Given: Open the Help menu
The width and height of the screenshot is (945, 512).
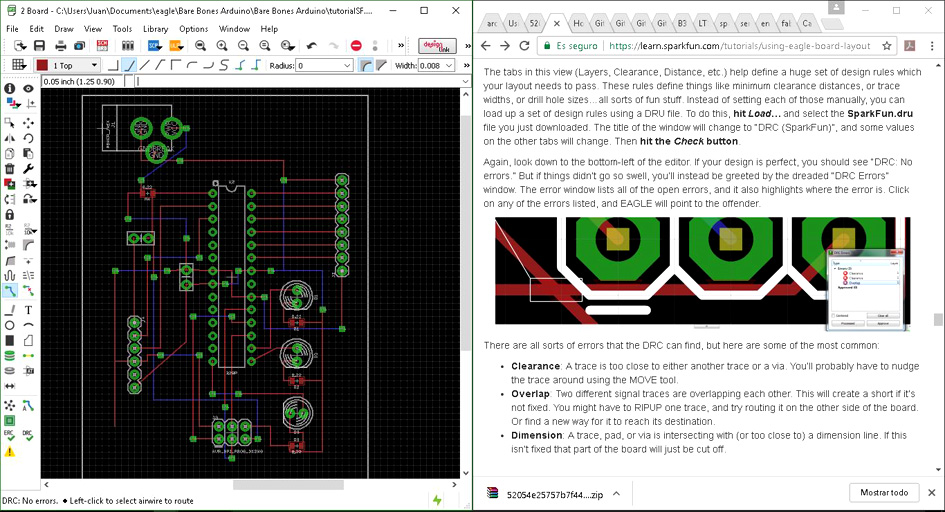Looking at the screenshot, I should [x=269, y=29].
